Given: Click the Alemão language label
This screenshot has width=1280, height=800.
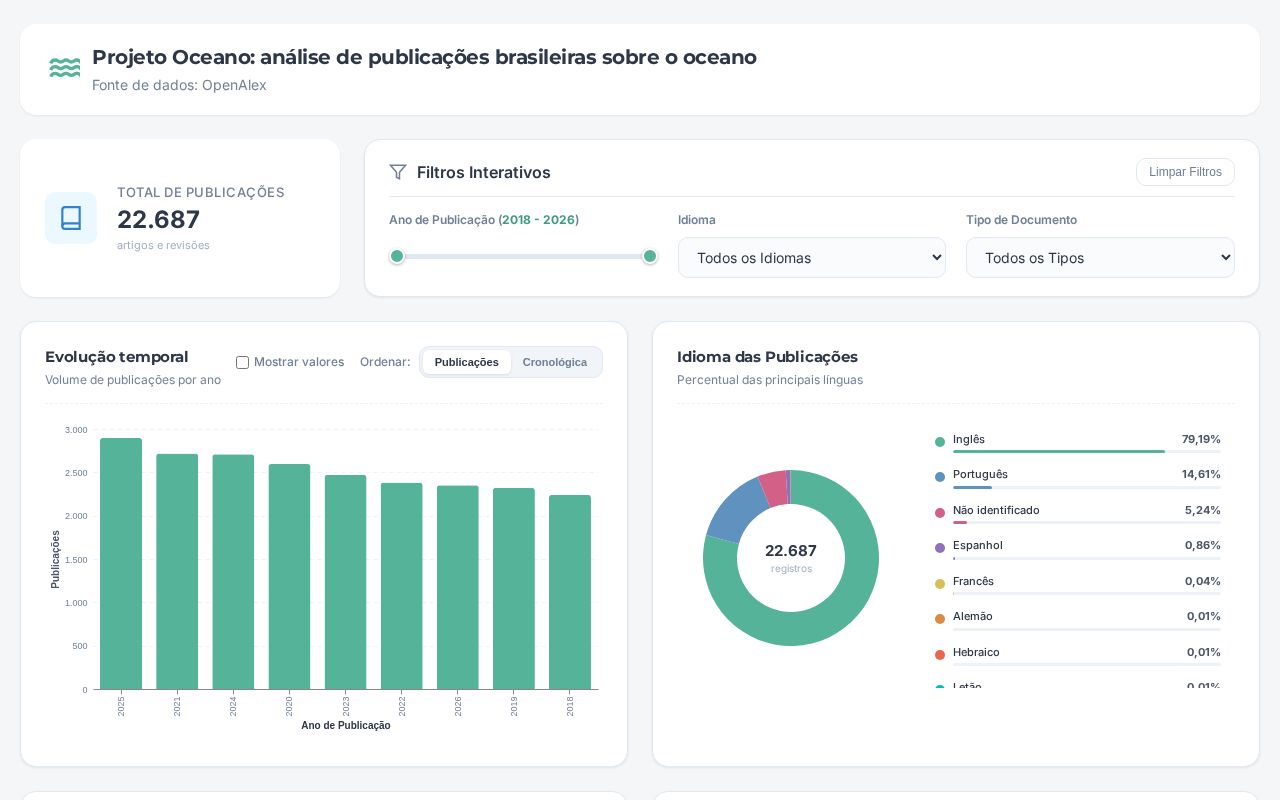Looking at the screenshot, I should pyautogui.click(x=973, y=616).
